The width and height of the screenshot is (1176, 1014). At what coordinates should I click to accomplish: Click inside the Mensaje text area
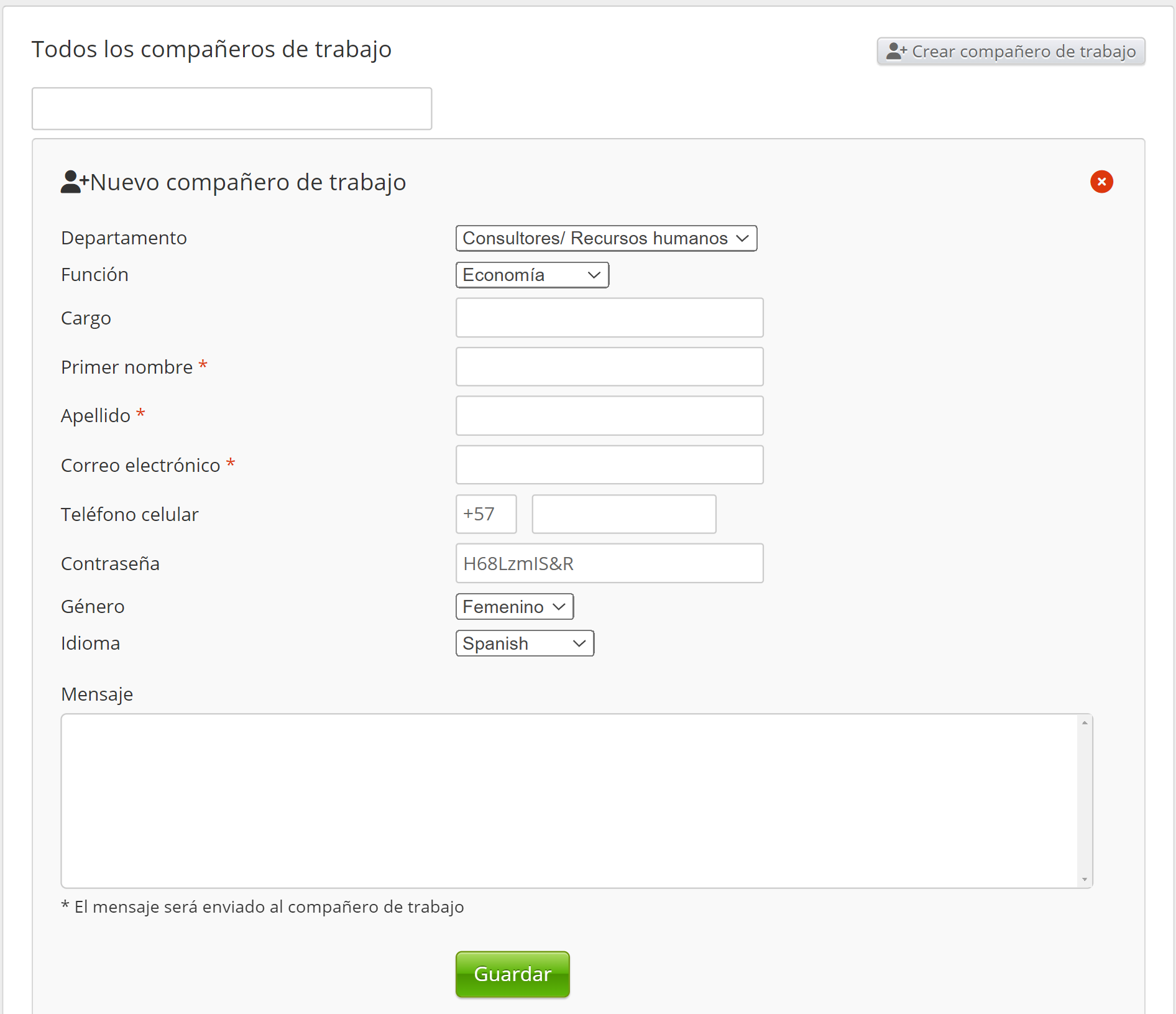coord(569,801)
